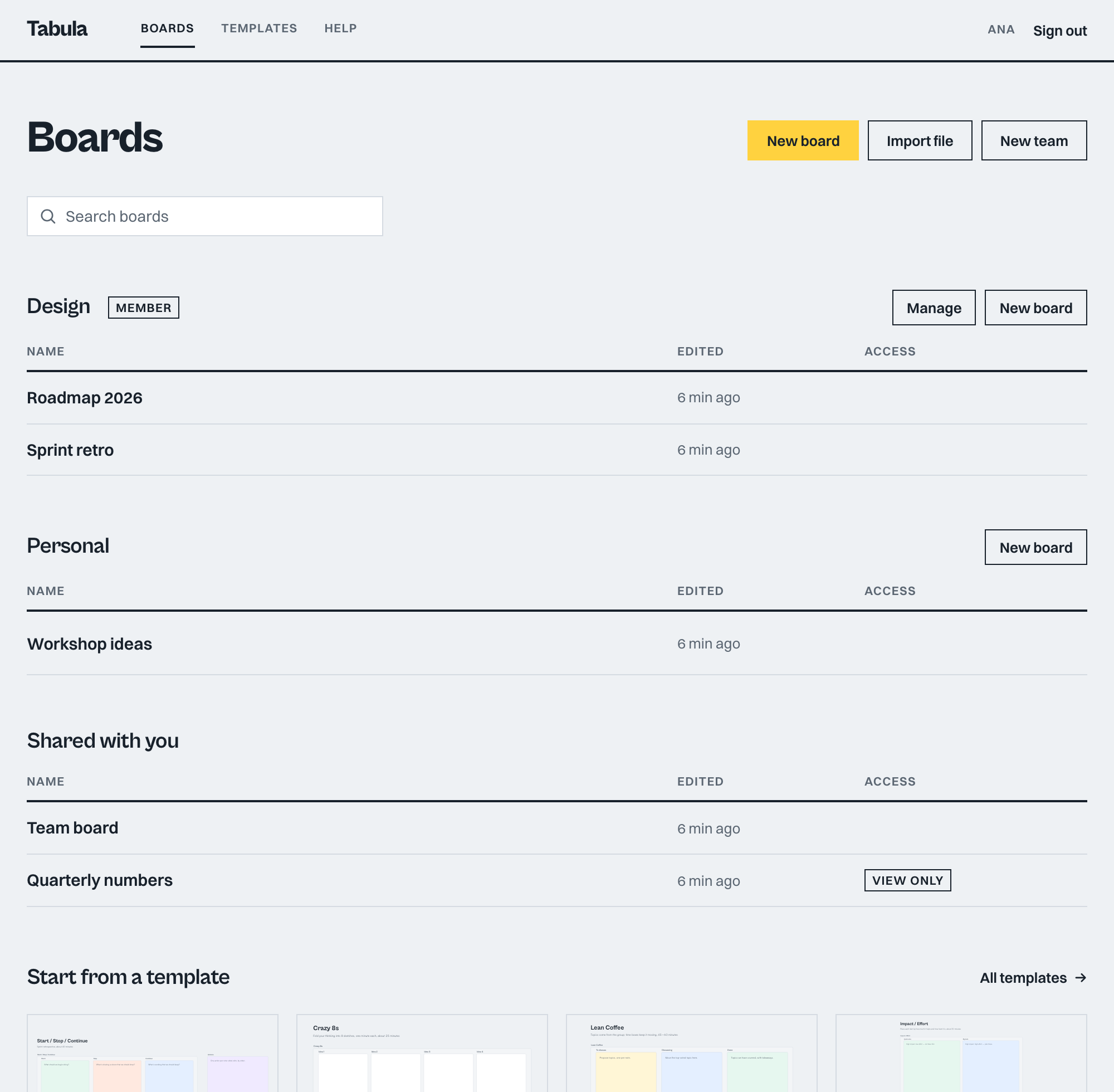
Task: Click the Tabula logo
Action: pyautogui.click(x=57, y=28)
